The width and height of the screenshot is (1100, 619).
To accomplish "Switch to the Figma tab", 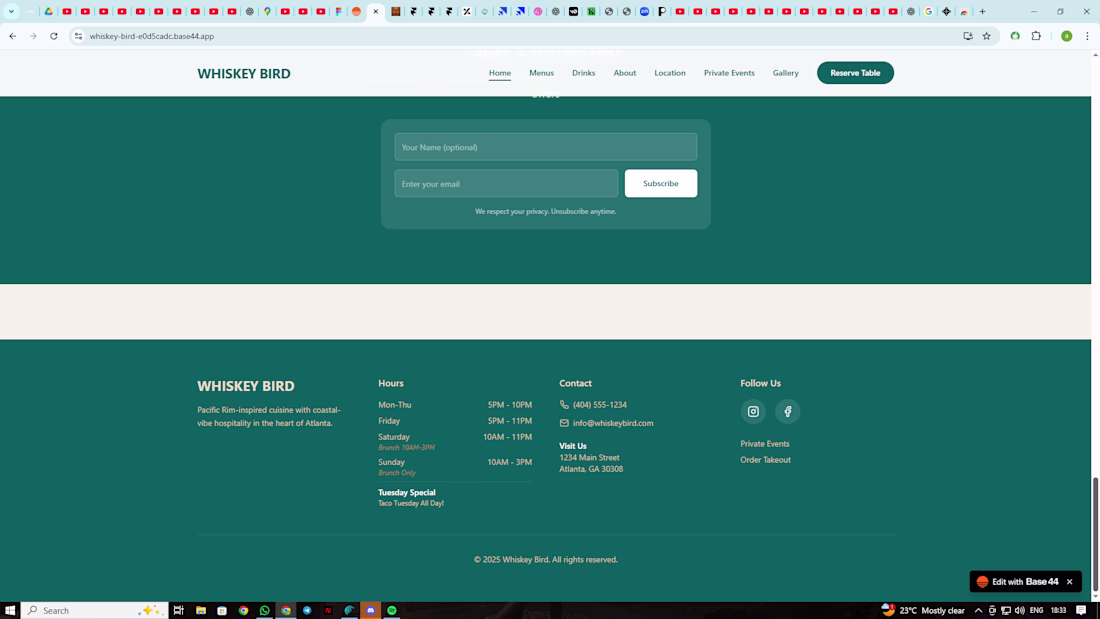I will pos(339,11).
